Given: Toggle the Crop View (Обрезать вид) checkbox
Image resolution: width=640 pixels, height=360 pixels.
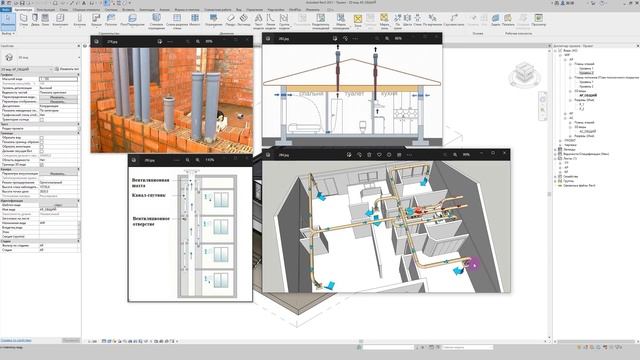Looking at the screenshot, I should click(x=42, y=138).
